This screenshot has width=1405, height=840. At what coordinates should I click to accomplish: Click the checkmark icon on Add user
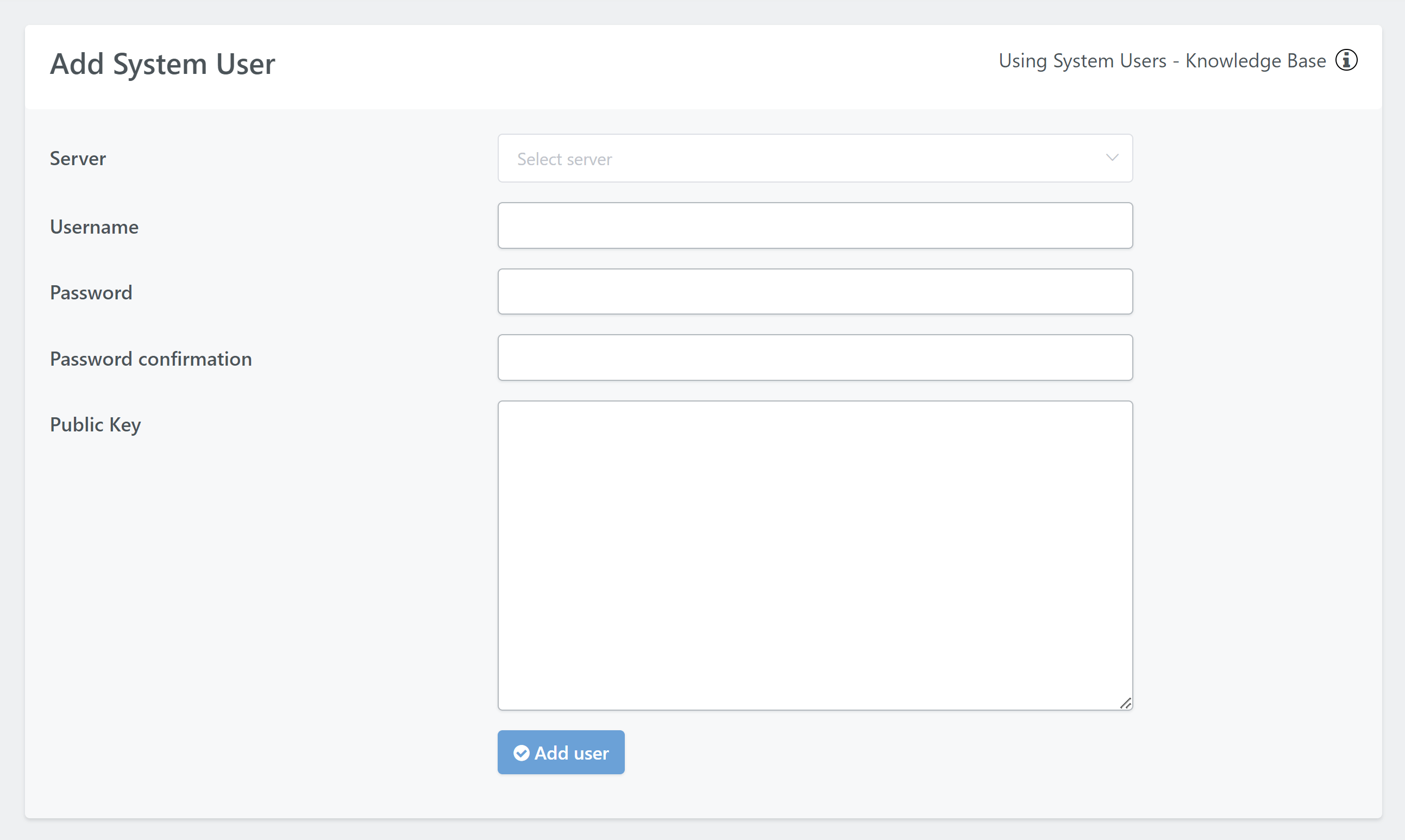click(521, 753)
